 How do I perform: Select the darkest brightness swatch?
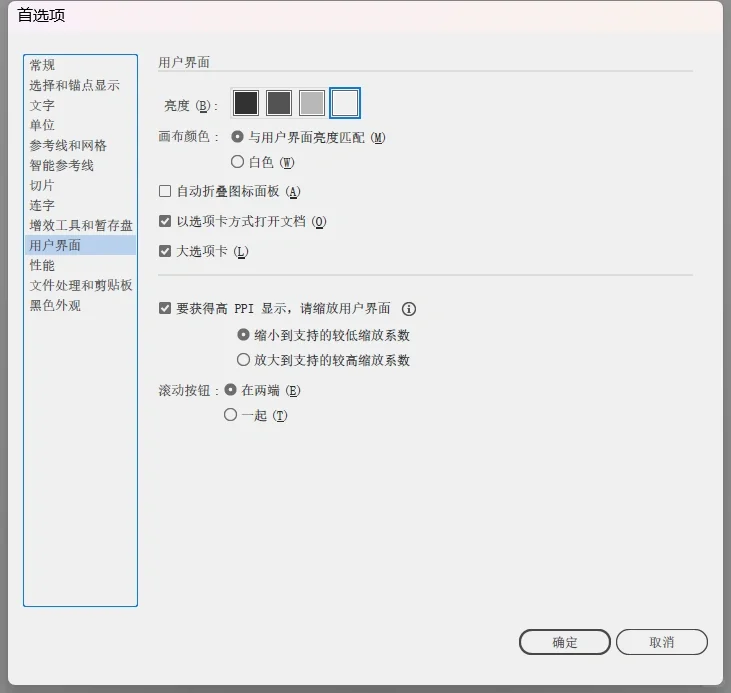tap(246, 103)
